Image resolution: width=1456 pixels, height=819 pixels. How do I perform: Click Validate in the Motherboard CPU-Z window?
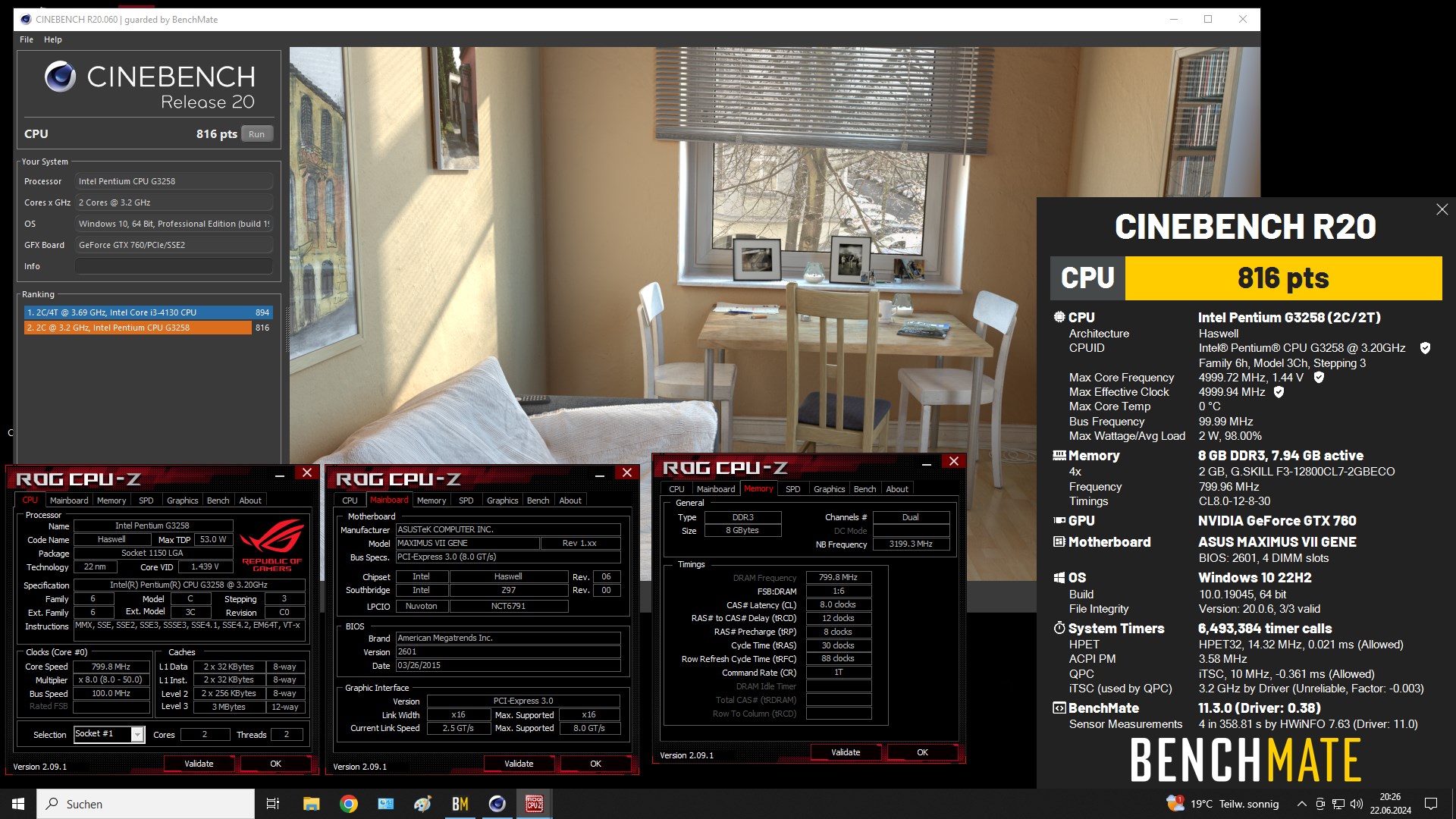click(519, 764)
